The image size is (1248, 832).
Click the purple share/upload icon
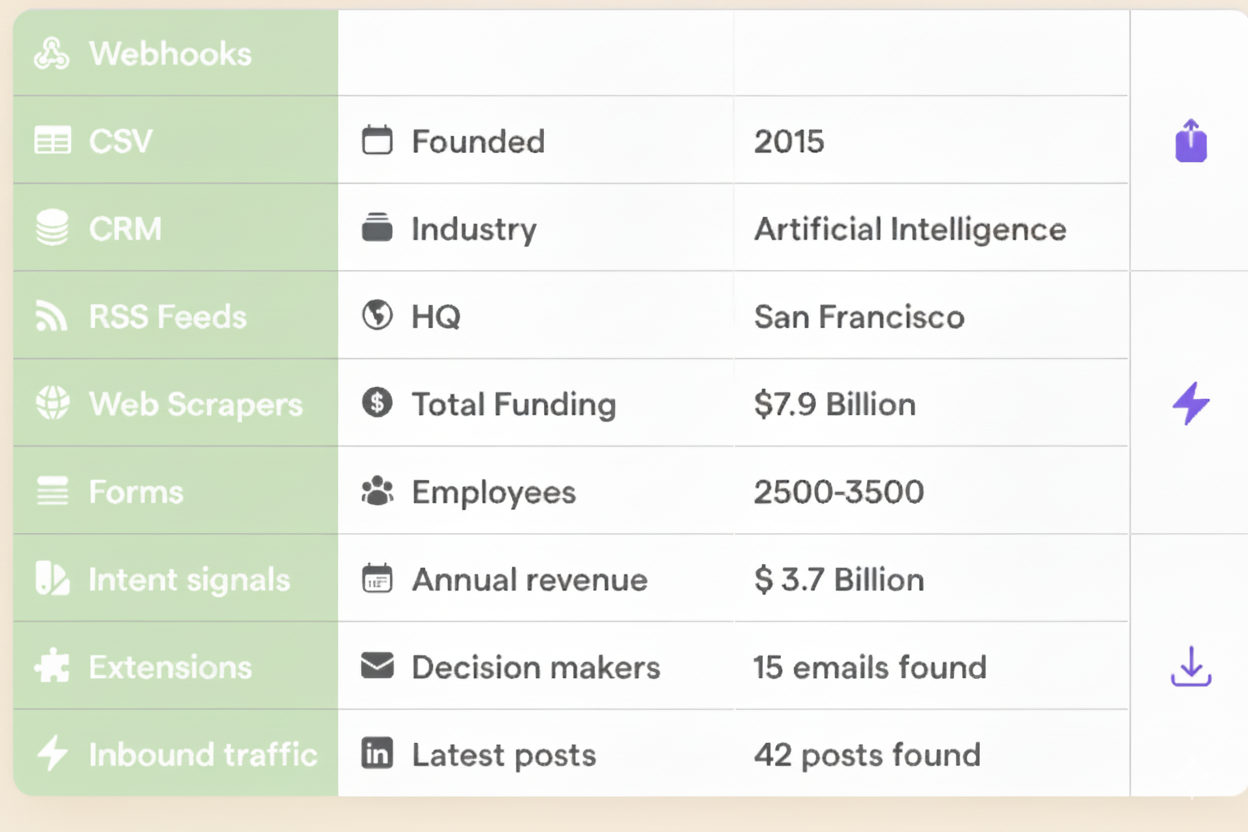[x=1190, y=141]
